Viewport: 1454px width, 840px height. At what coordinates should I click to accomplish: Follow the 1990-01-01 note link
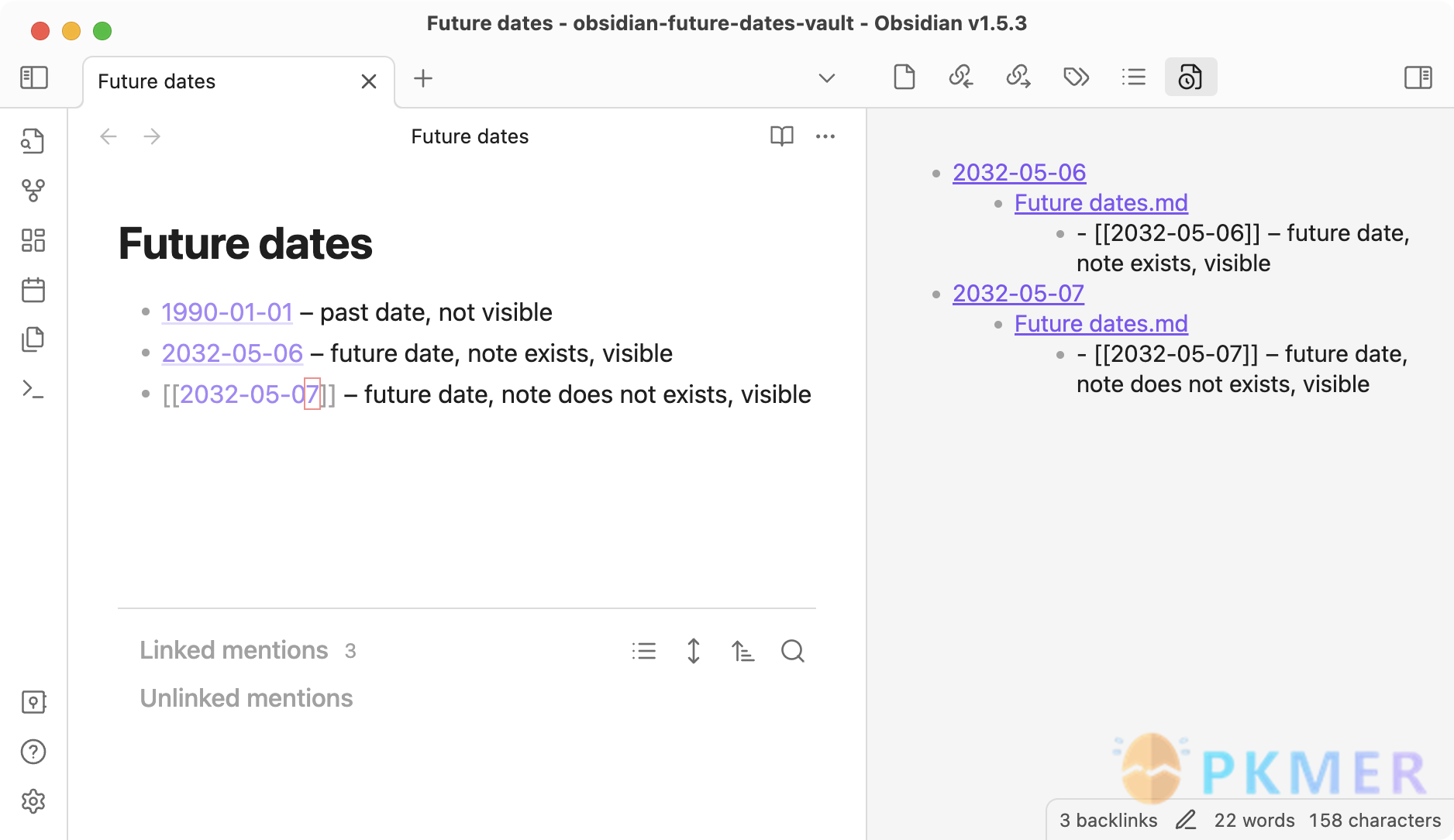pos(227,312)
